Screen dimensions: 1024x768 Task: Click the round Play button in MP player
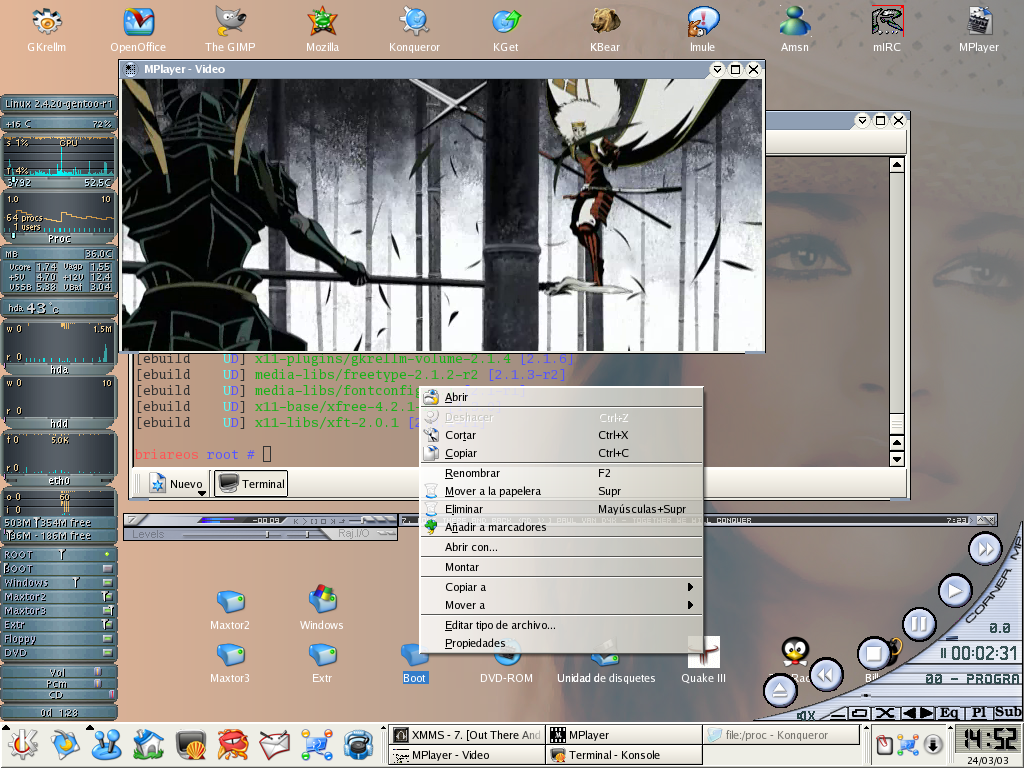coord(955,591)
